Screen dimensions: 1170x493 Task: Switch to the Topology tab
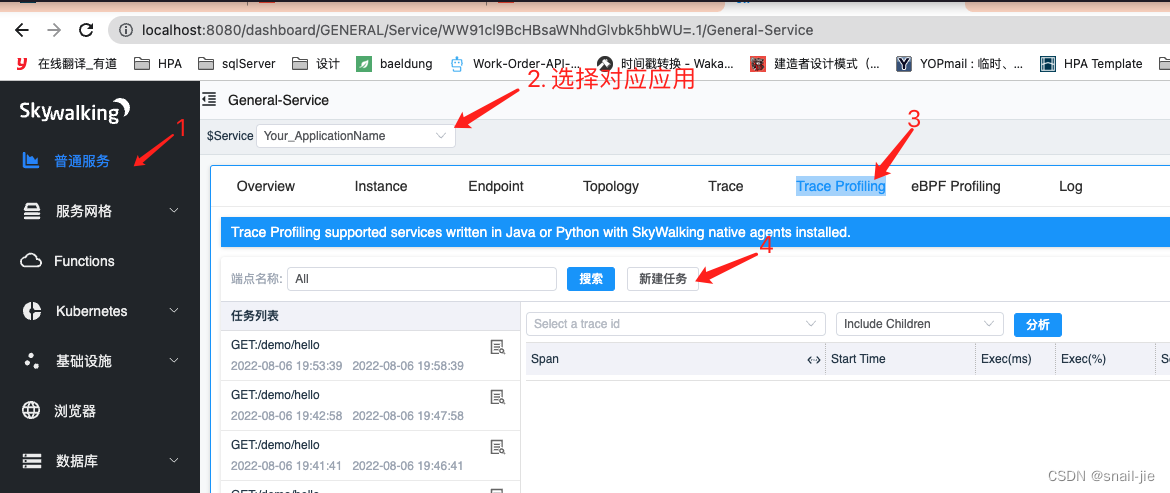[610, 186]
